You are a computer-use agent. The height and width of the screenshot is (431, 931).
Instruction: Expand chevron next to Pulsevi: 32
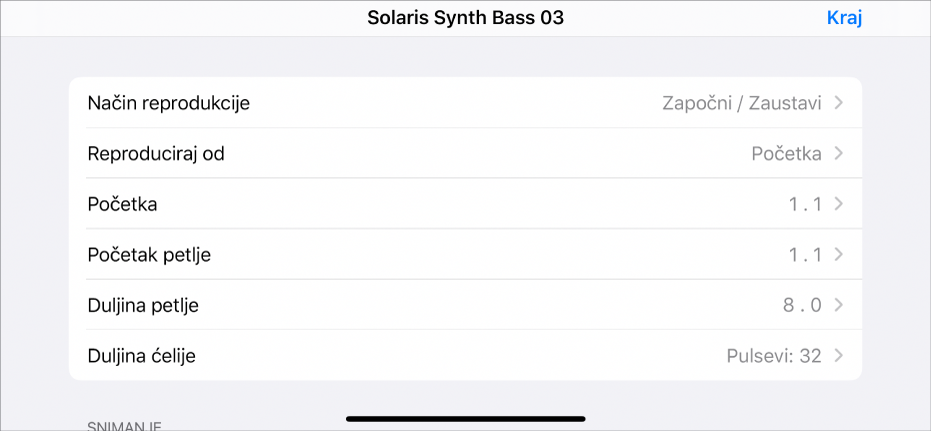(x=838, y=355)
